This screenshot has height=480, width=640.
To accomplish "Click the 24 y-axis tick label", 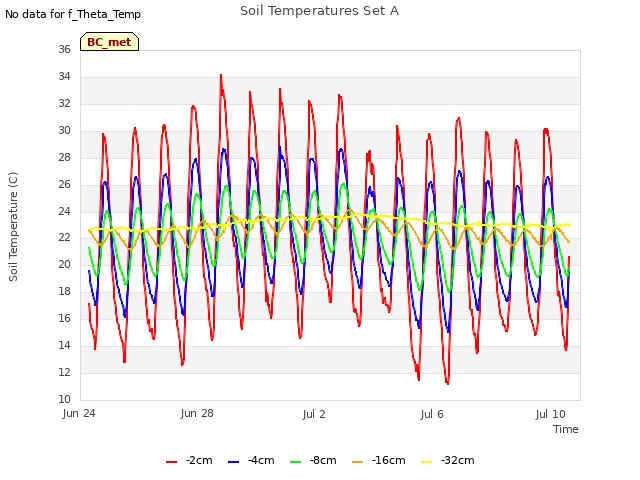I will tap(64, 211).
